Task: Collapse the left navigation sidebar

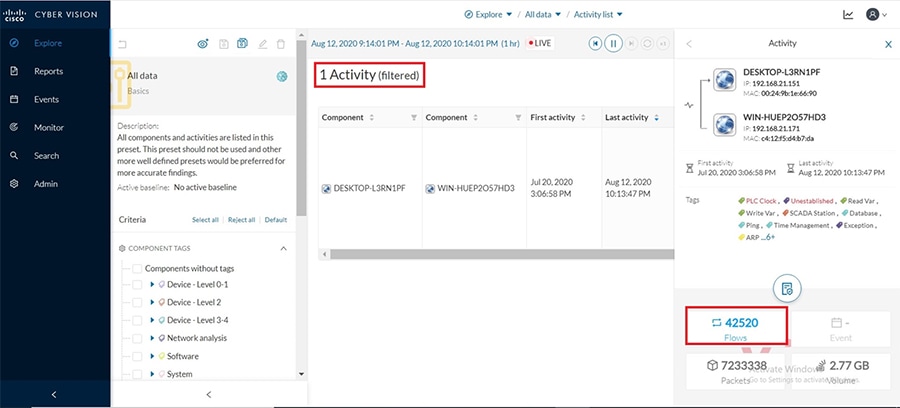Action: point(55,394)
